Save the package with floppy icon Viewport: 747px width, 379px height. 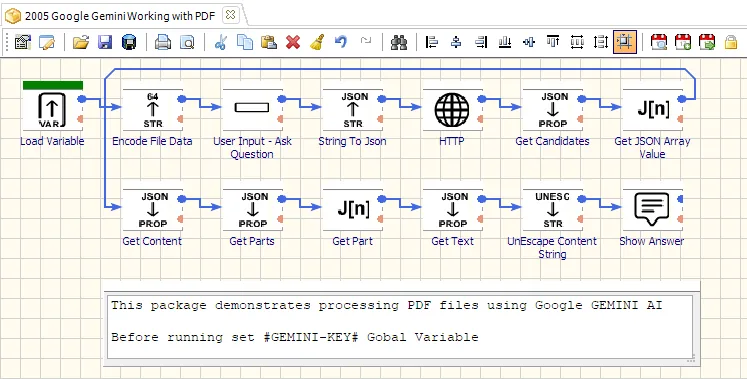click(105, 42)
